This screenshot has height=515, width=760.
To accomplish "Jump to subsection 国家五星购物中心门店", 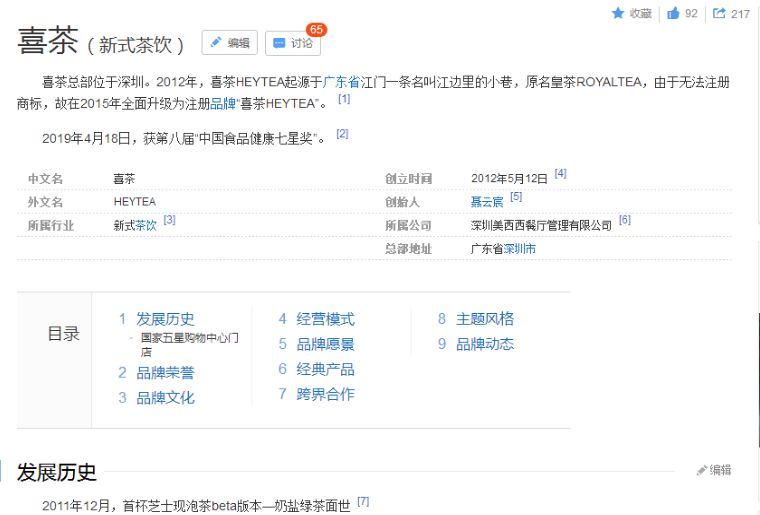I will 190,344.
